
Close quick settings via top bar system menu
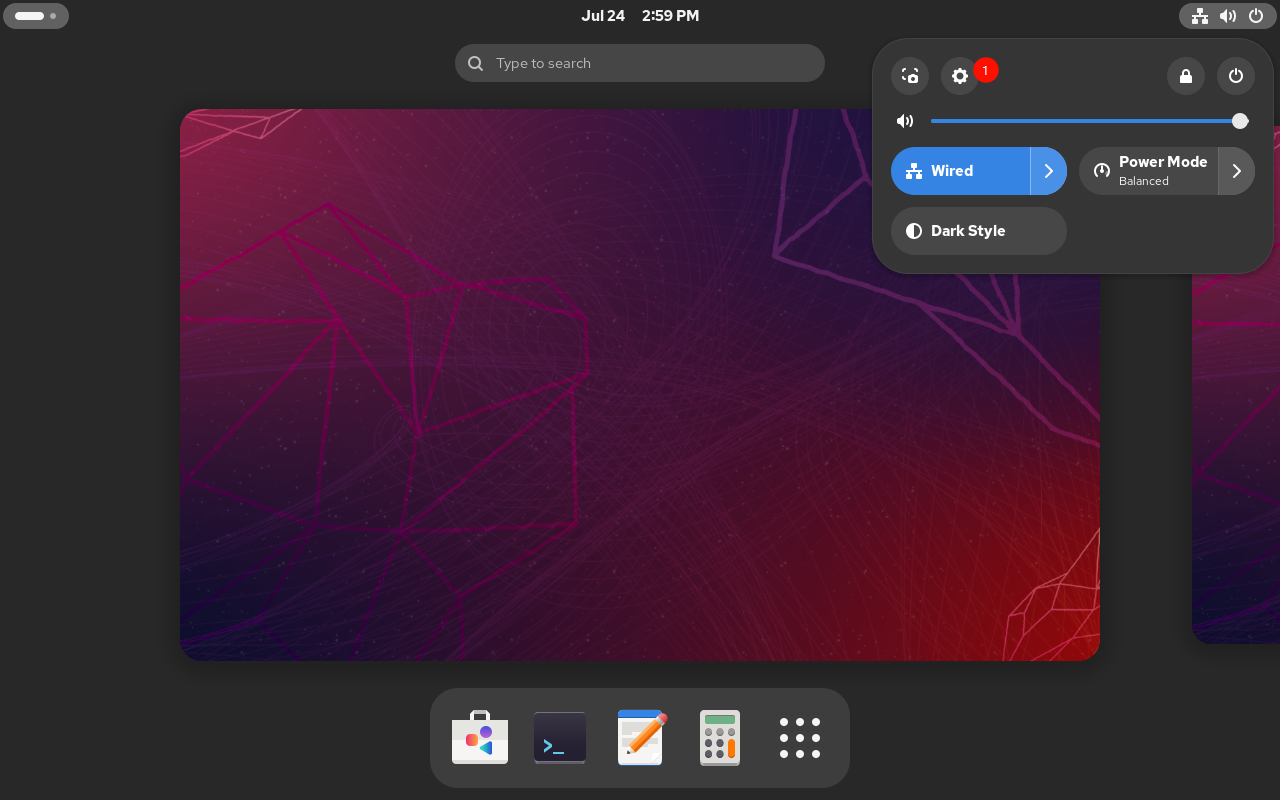click(1228, 16)
